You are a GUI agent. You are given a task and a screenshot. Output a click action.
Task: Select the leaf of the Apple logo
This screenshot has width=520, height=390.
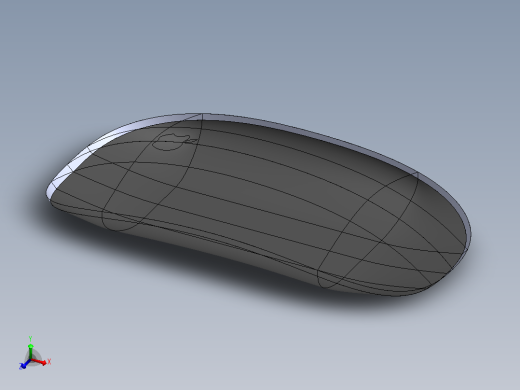191,141
